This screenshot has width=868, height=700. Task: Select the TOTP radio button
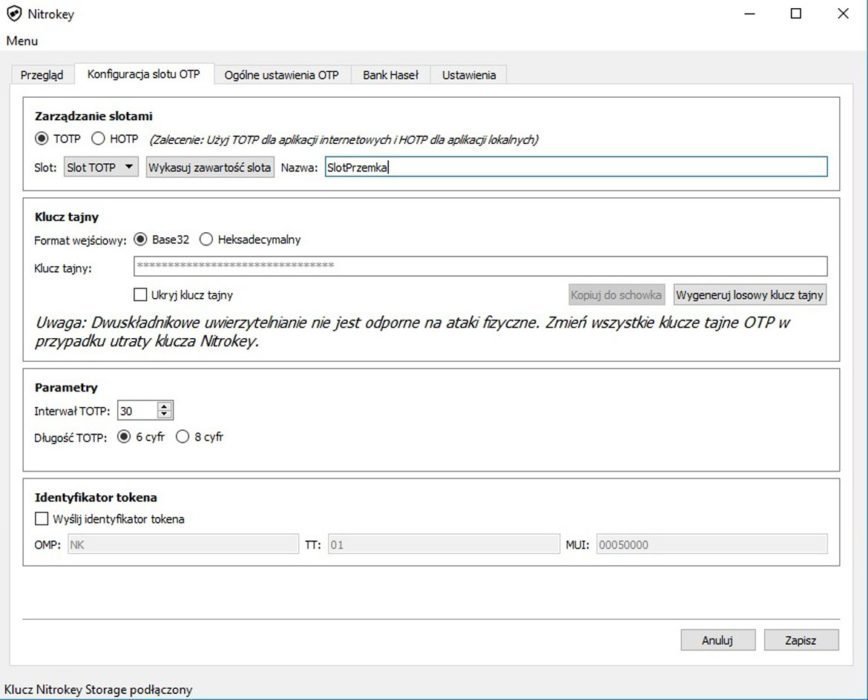pos(42,139)
